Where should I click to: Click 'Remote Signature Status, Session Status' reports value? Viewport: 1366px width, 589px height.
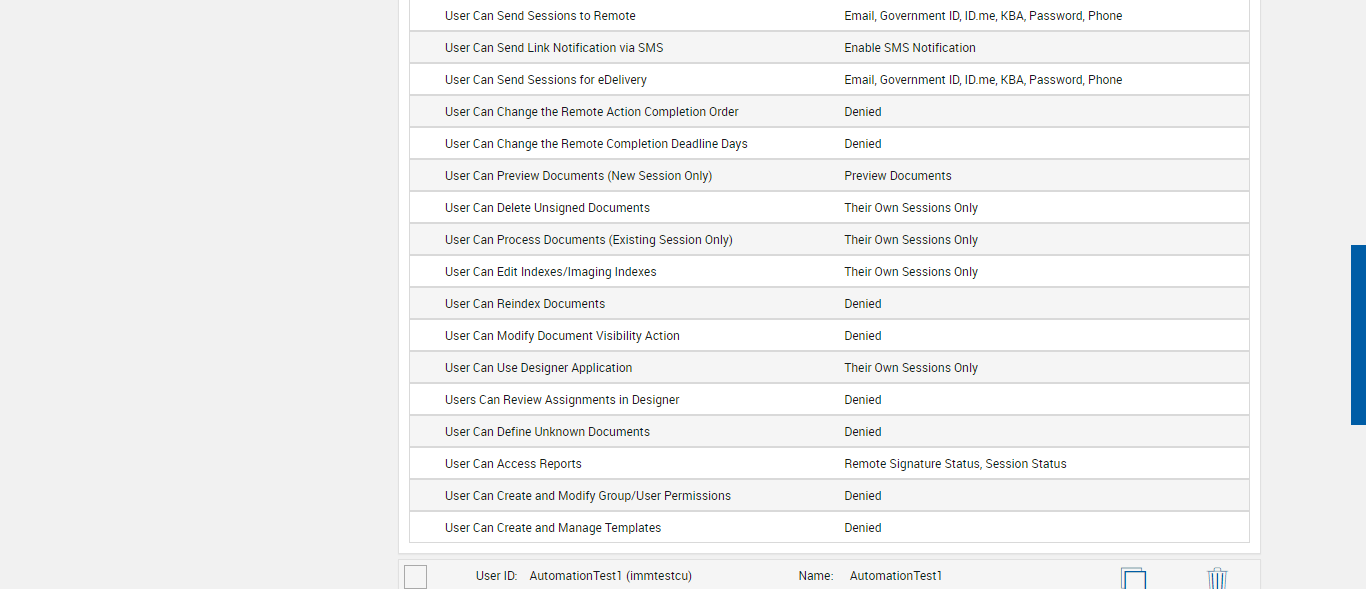tap(955, 464)
